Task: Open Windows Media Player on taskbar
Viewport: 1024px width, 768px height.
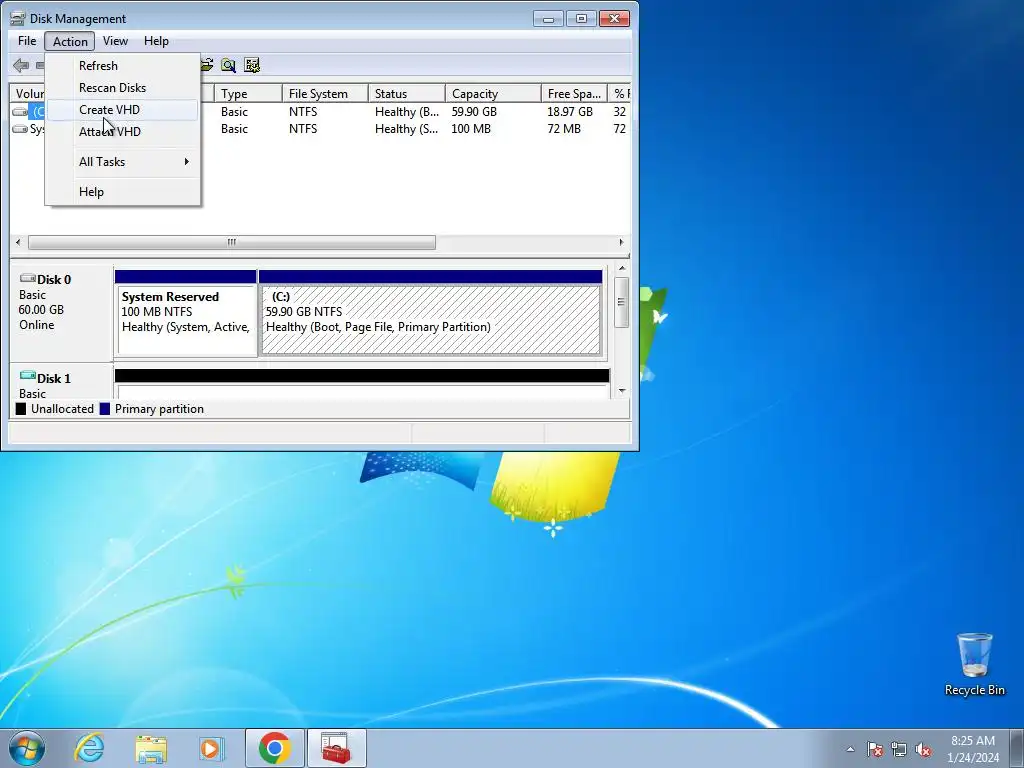Action: pos(212,748)
